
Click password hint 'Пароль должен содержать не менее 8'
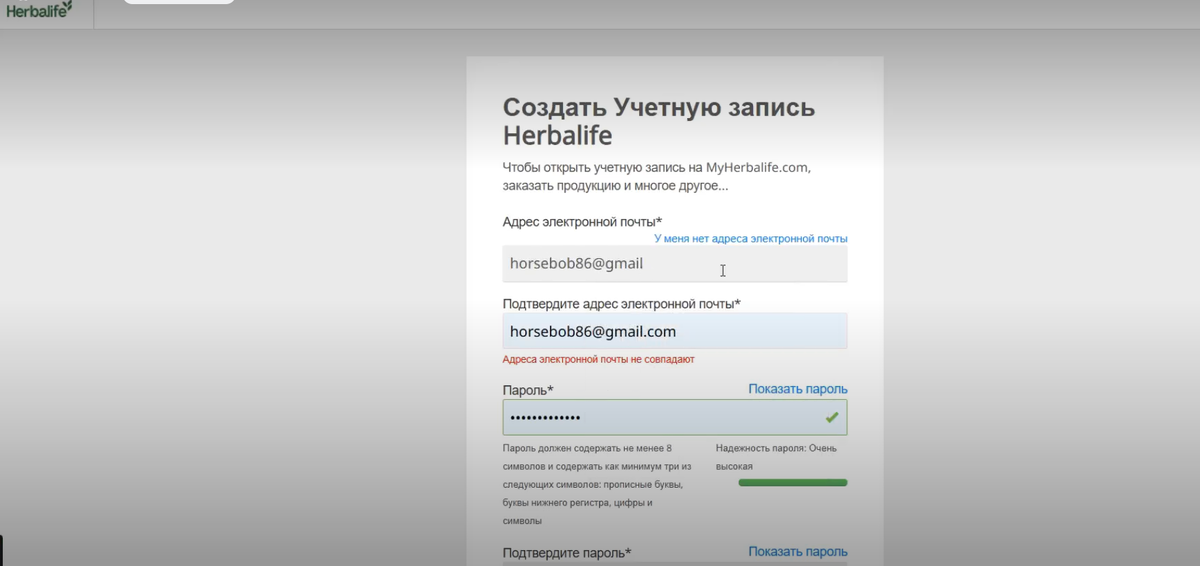pyautogui.click(x=587, y=448)
